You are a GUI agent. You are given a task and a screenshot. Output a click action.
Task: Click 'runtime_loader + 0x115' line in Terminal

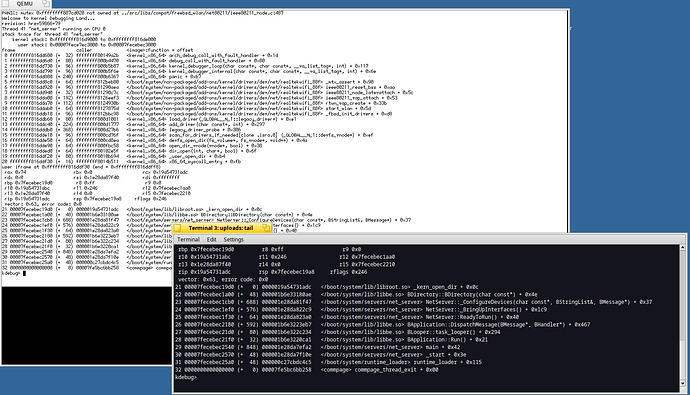point(328,362)
